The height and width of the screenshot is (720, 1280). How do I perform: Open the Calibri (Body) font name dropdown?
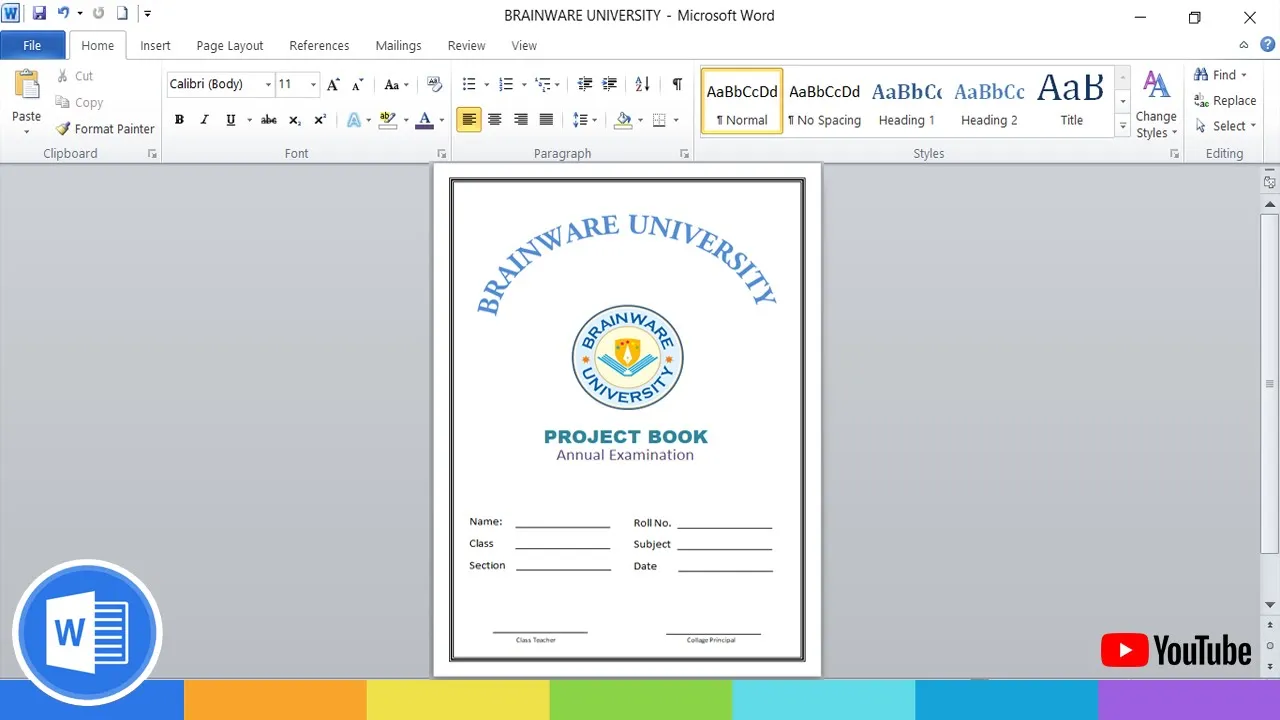pyautogui.click(x=268, y=85)
